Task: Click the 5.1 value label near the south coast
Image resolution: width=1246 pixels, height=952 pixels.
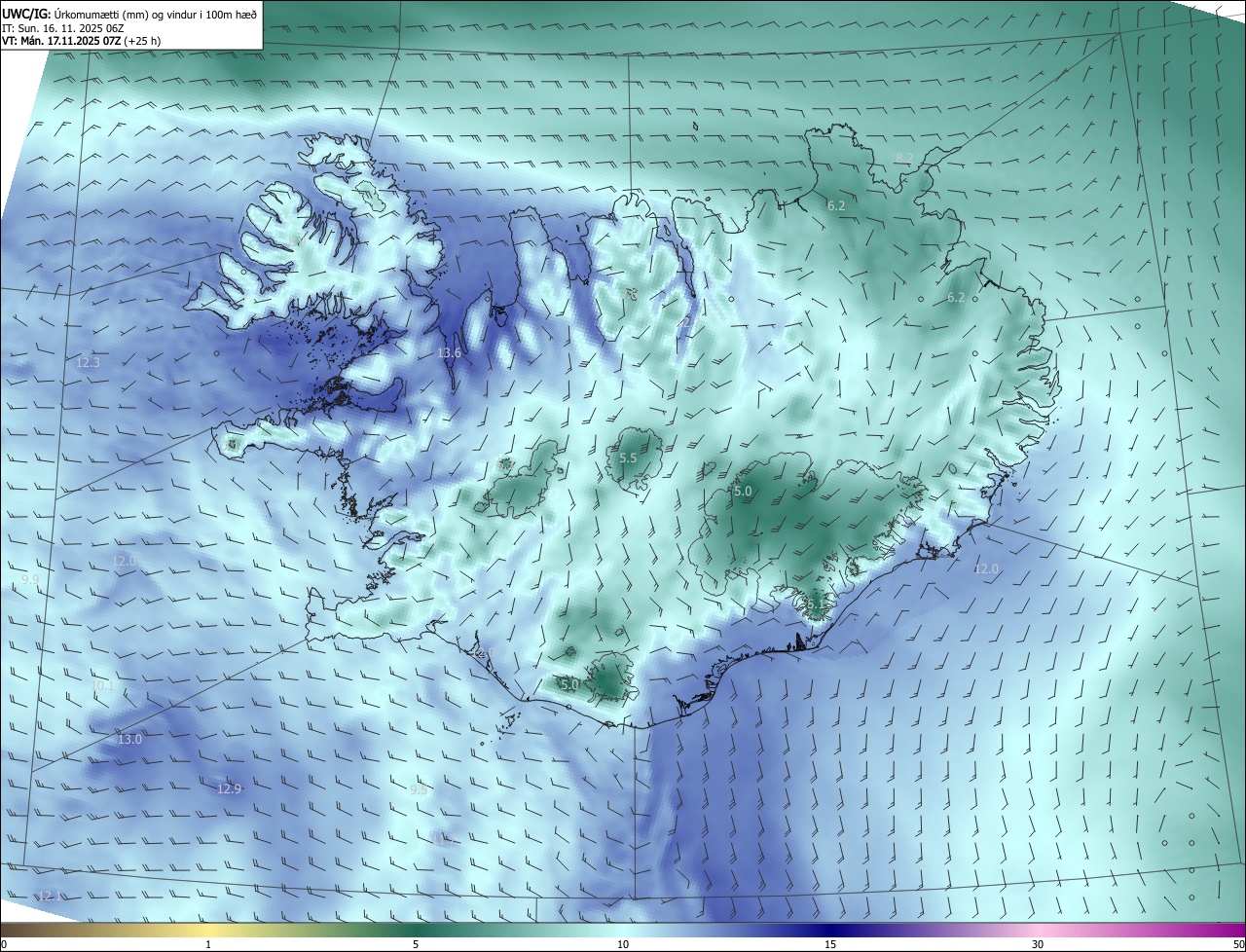Action: tap(816, 604)
